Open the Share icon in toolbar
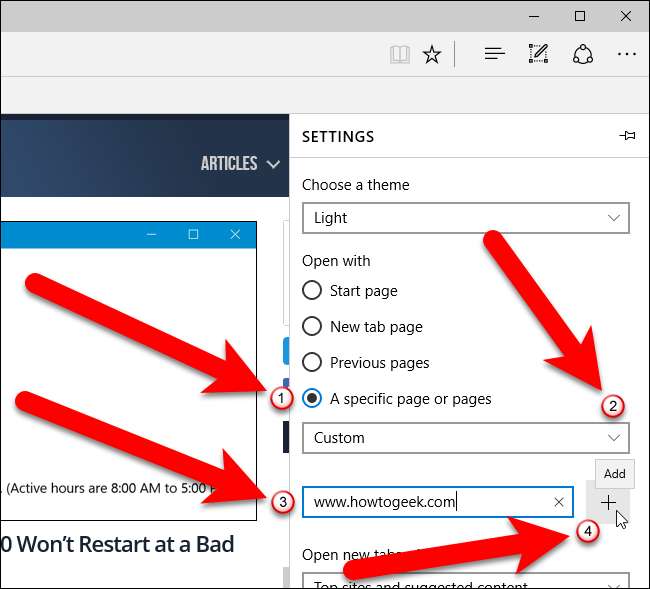Image resolution: width=650 pixels, height=589 pixels. coord(582,54)
